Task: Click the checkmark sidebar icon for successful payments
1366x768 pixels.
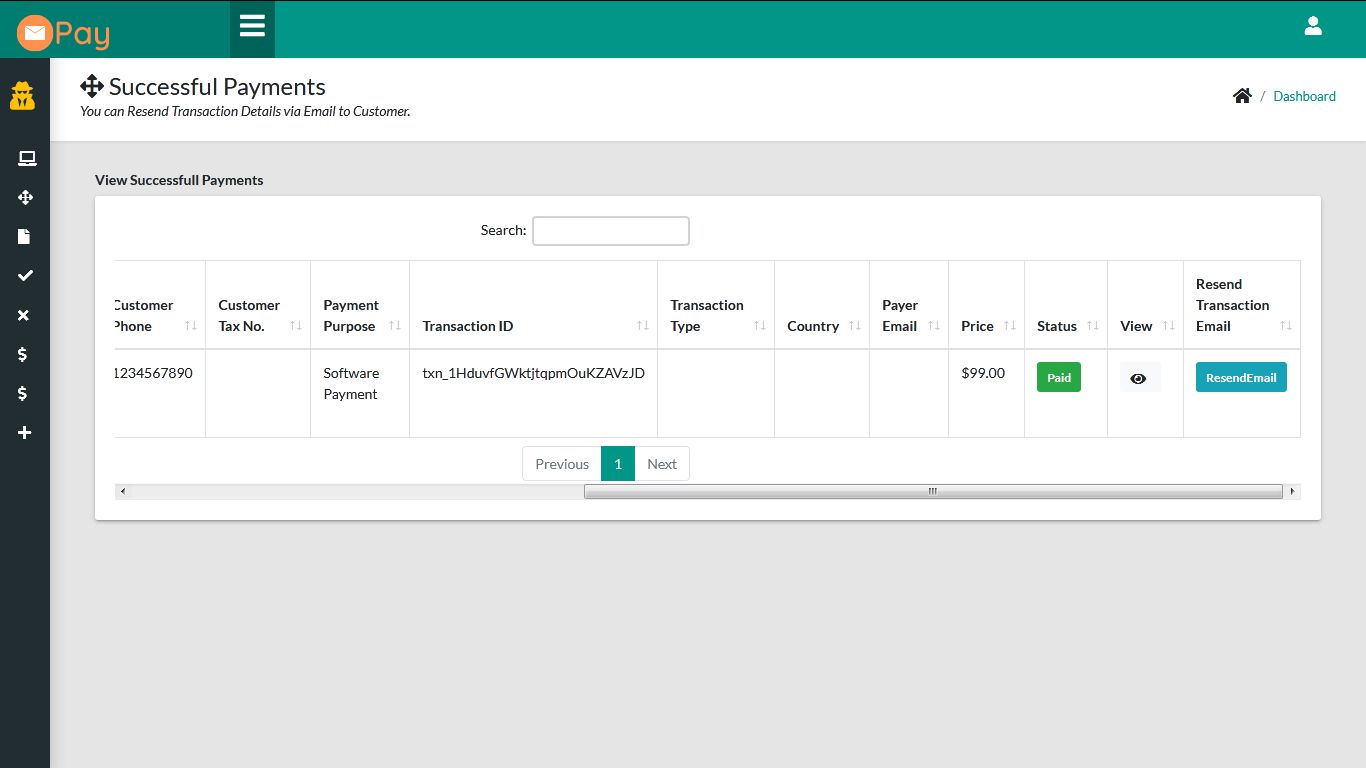Action: click(26, 275)
